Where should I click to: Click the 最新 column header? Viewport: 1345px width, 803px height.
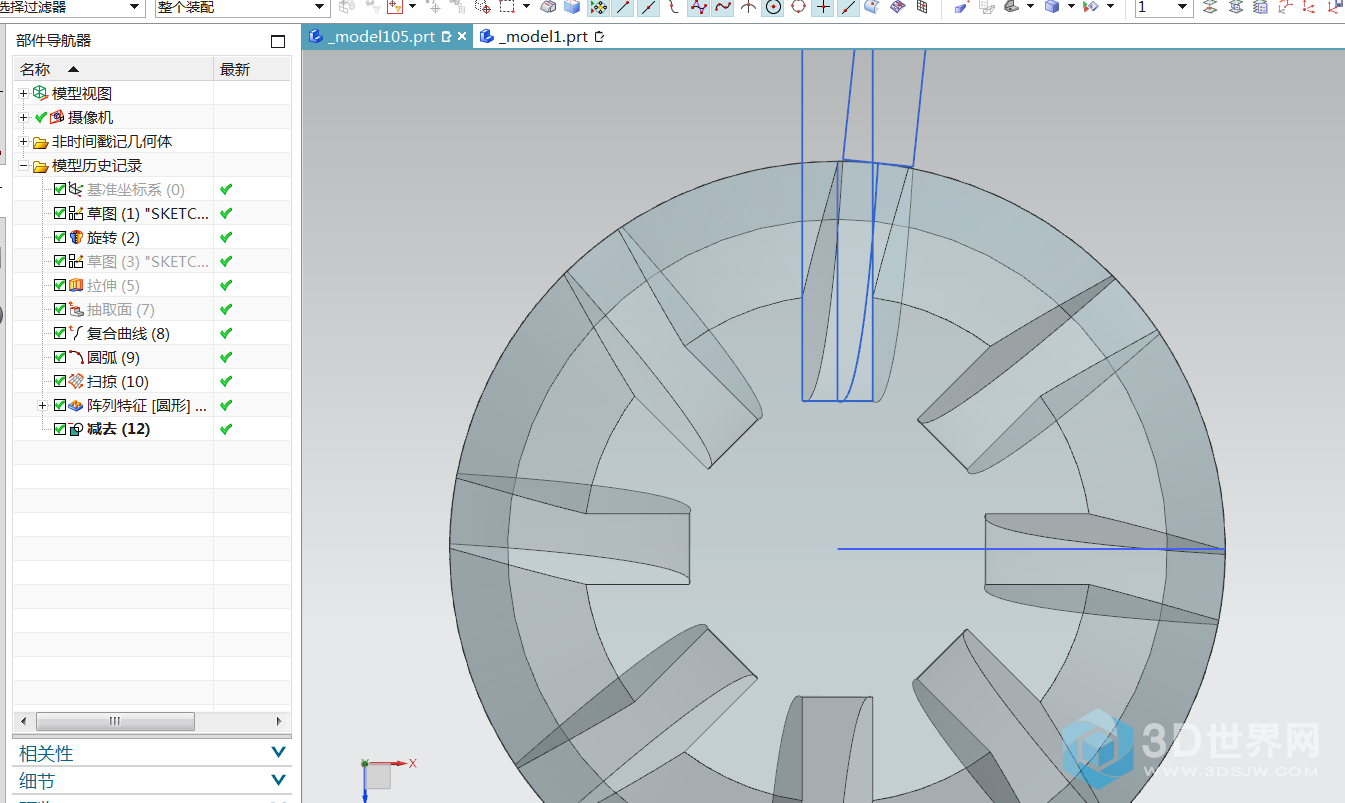click(252, 69)
